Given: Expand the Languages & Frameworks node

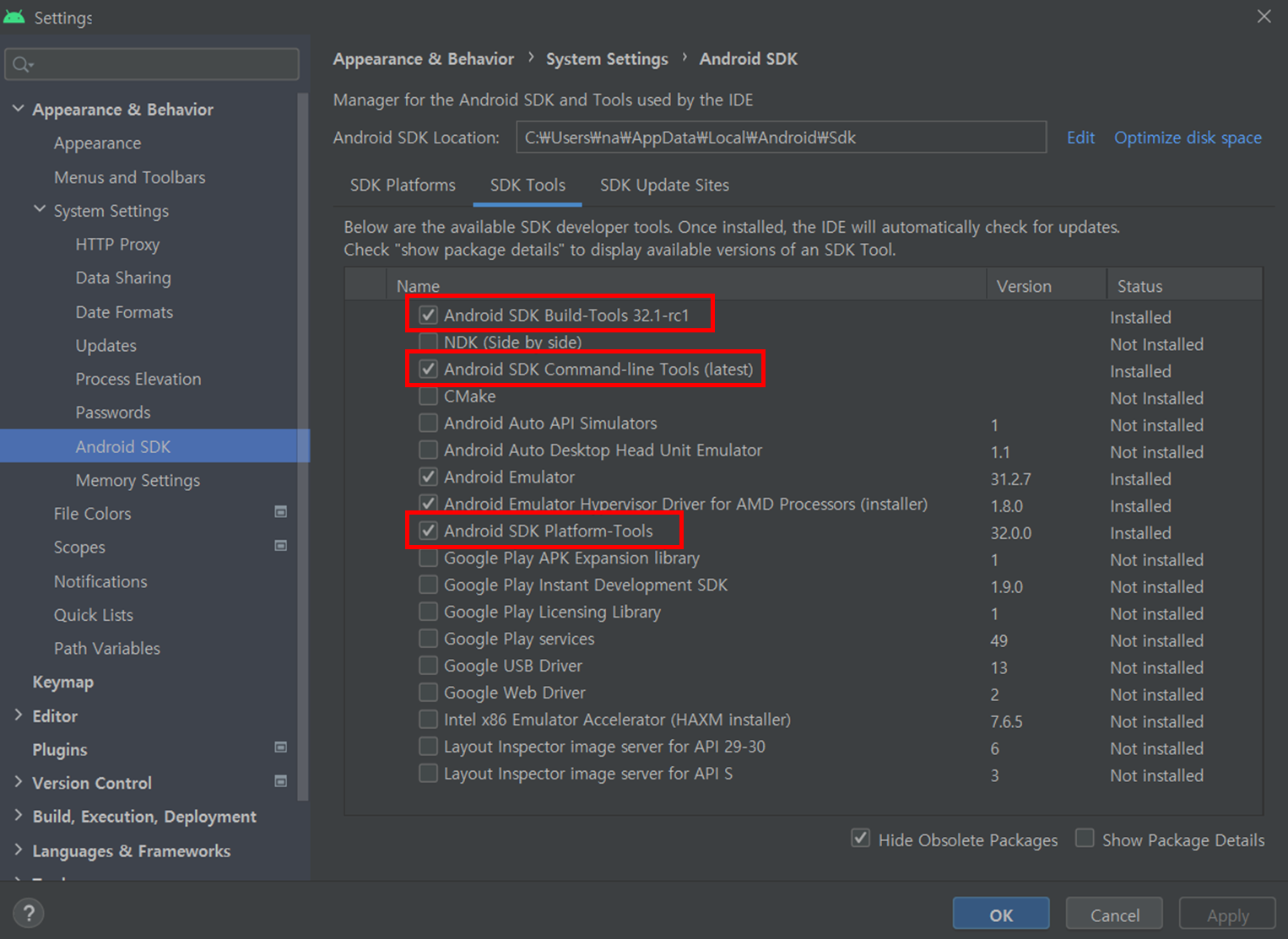Looking at the screenshot, I should click(x=18, y=850).
